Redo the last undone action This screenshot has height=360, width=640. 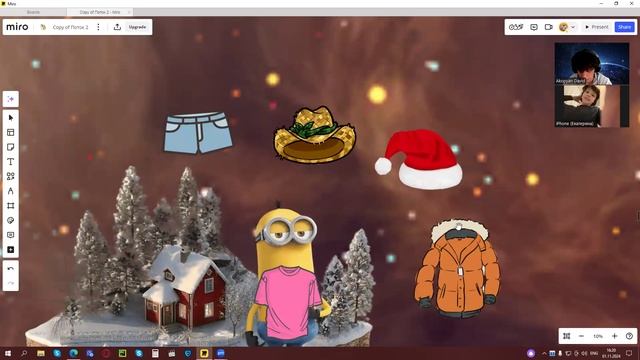[x=11, y=283]
